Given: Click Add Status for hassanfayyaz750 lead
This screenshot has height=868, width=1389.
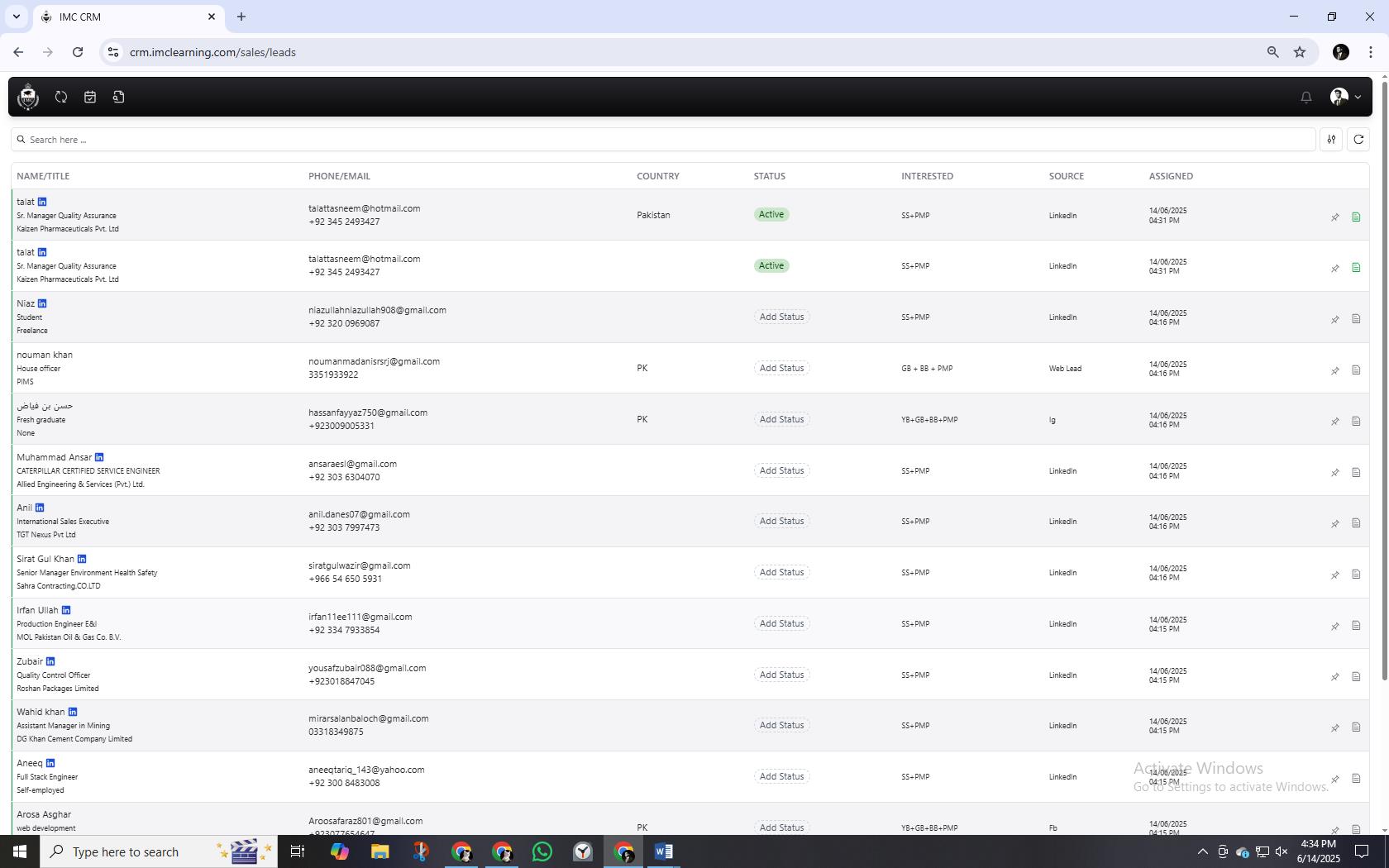Looking at the screenshot, I should 781,419.
